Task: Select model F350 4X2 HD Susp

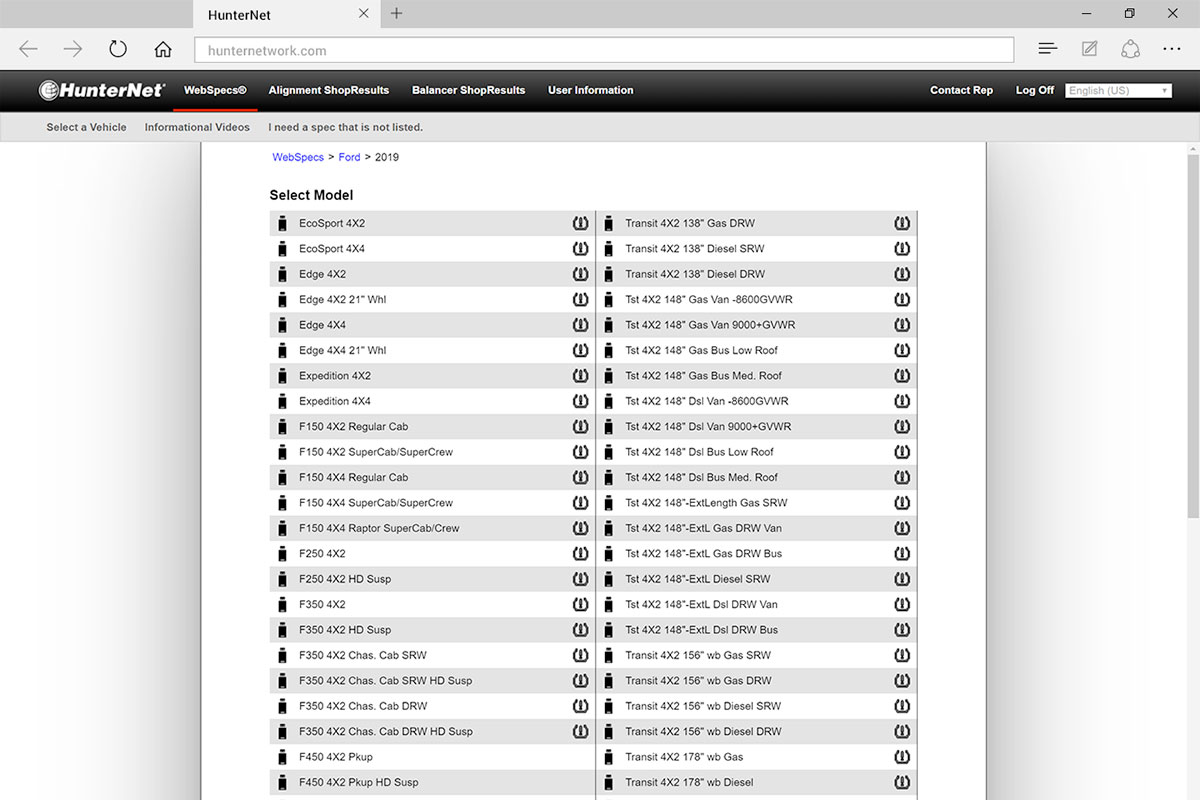Action: [x=345, y=630]
